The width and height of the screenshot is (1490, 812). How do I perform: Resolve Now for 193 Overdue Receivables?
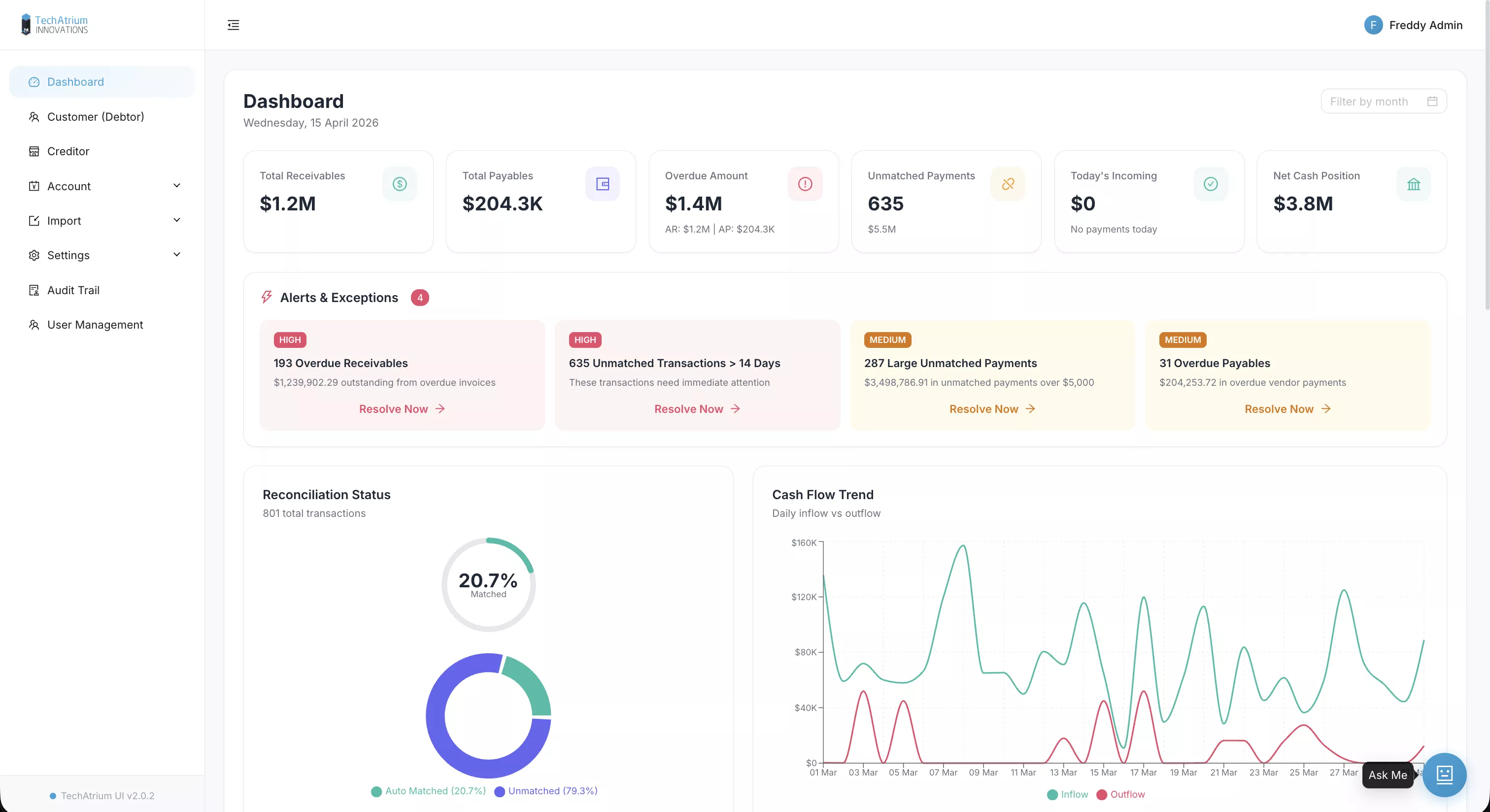coord(402,409)
